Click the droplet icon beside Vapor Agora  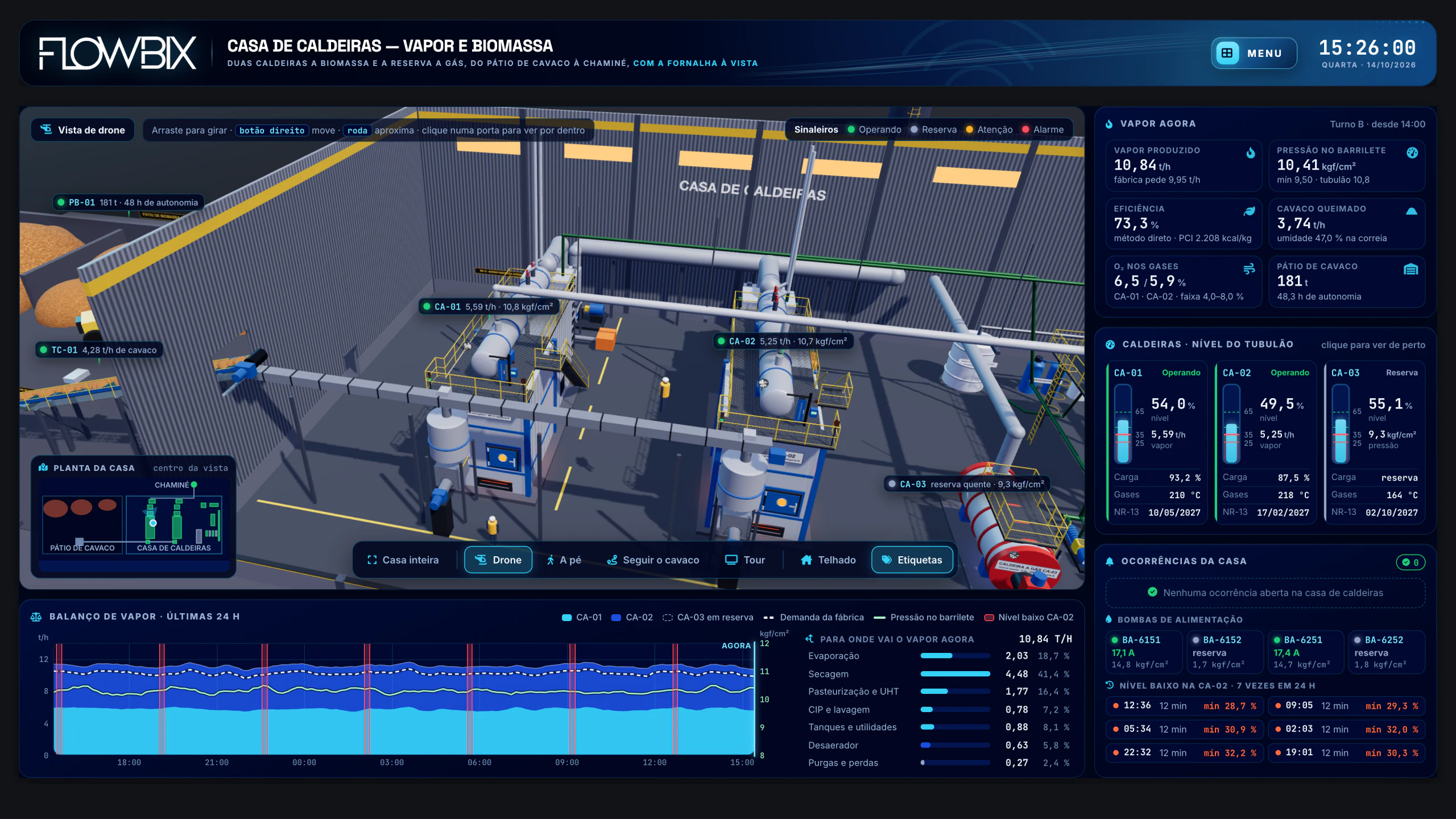[x=1109, y=124]
